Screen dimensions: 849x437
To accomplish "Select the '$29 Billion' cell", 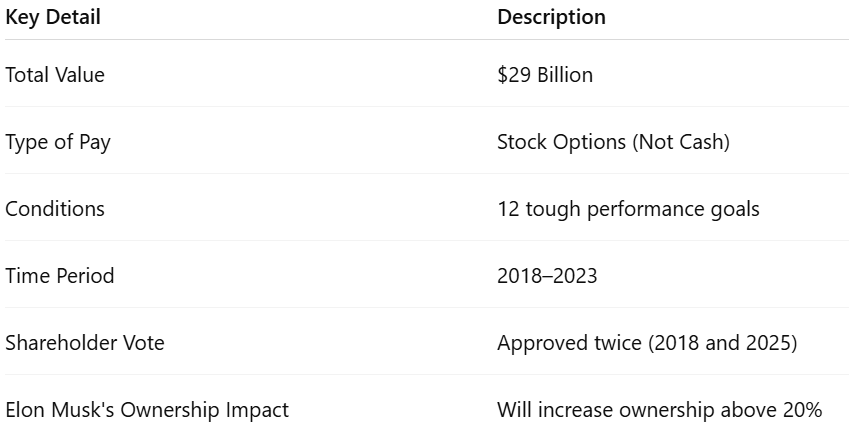I will (545, 75).
